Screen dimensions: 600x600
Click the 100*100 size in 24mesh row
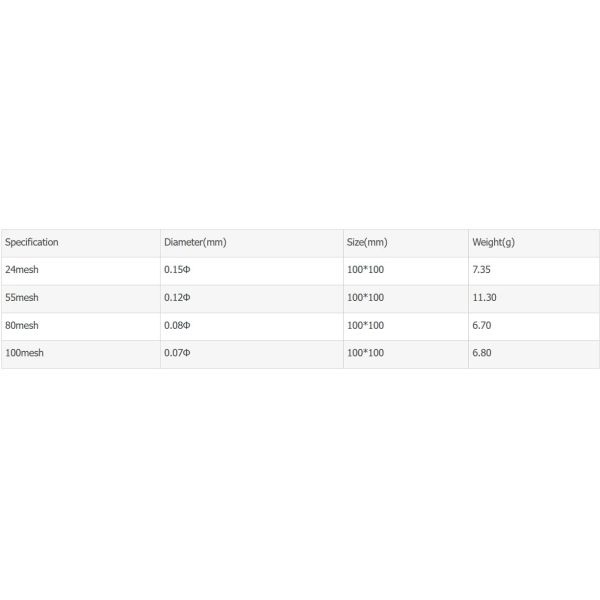click(x=365, y=270)
